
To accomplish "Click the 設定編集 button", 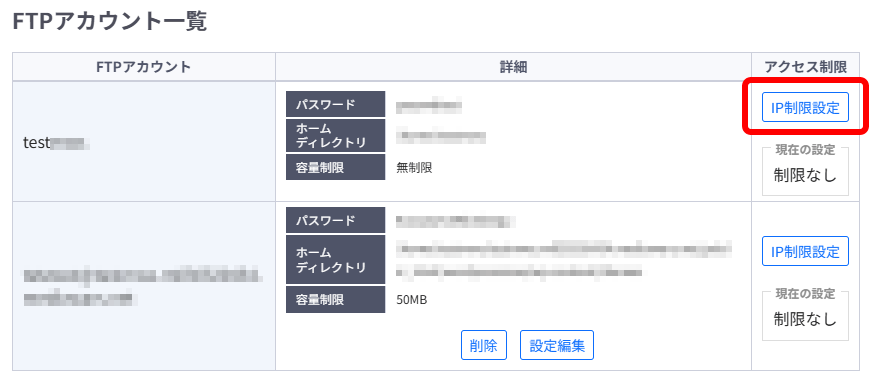I will 557,345.
